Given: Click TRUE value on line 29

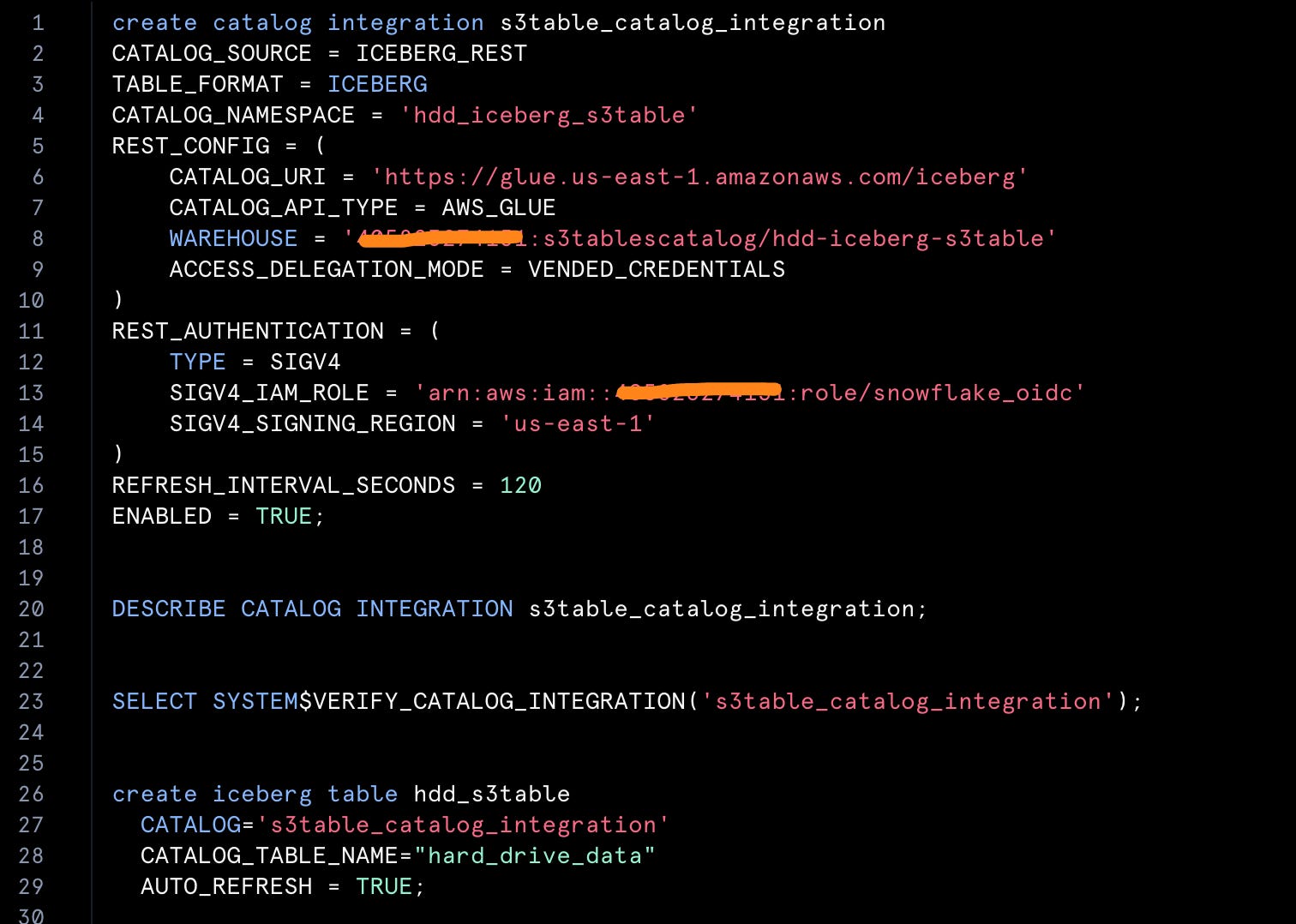Looking at the screenshot, I should (x=384, y=887).
